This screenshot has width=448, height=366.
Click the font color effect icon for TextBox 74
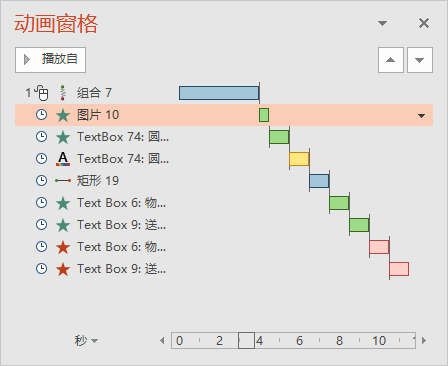[63, 159]
